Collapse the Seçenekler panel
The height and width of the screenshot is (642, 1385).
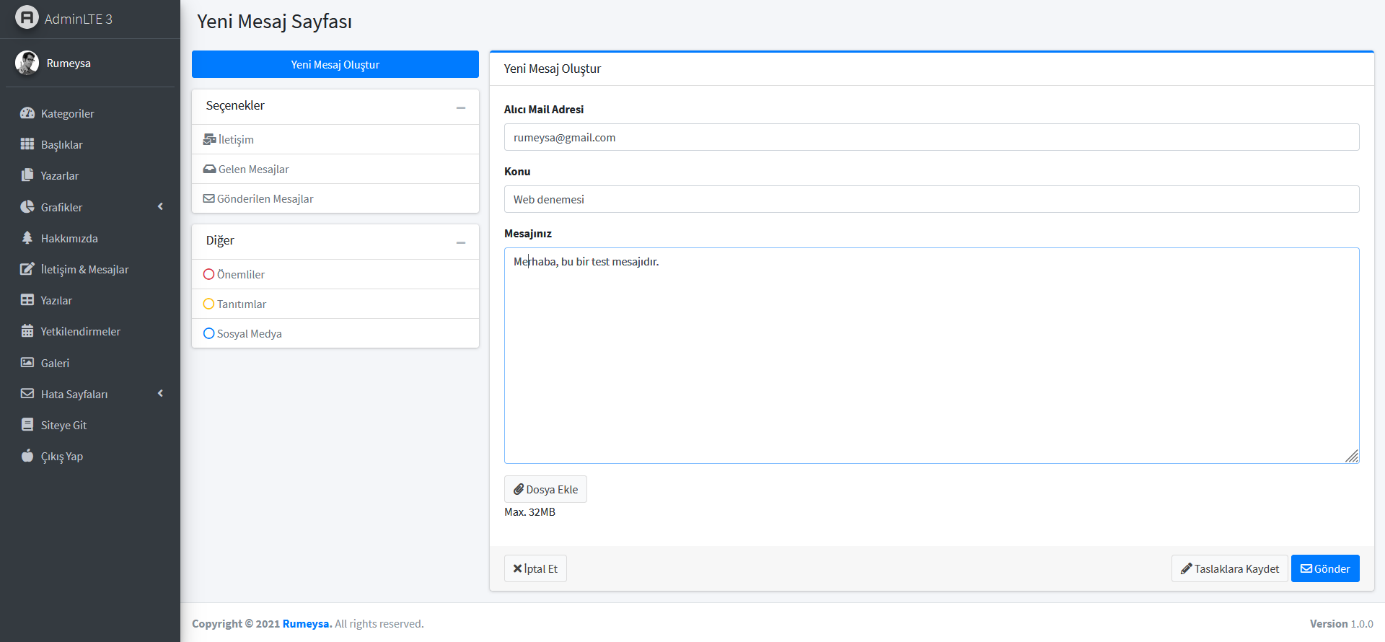(x=461, y=106)
